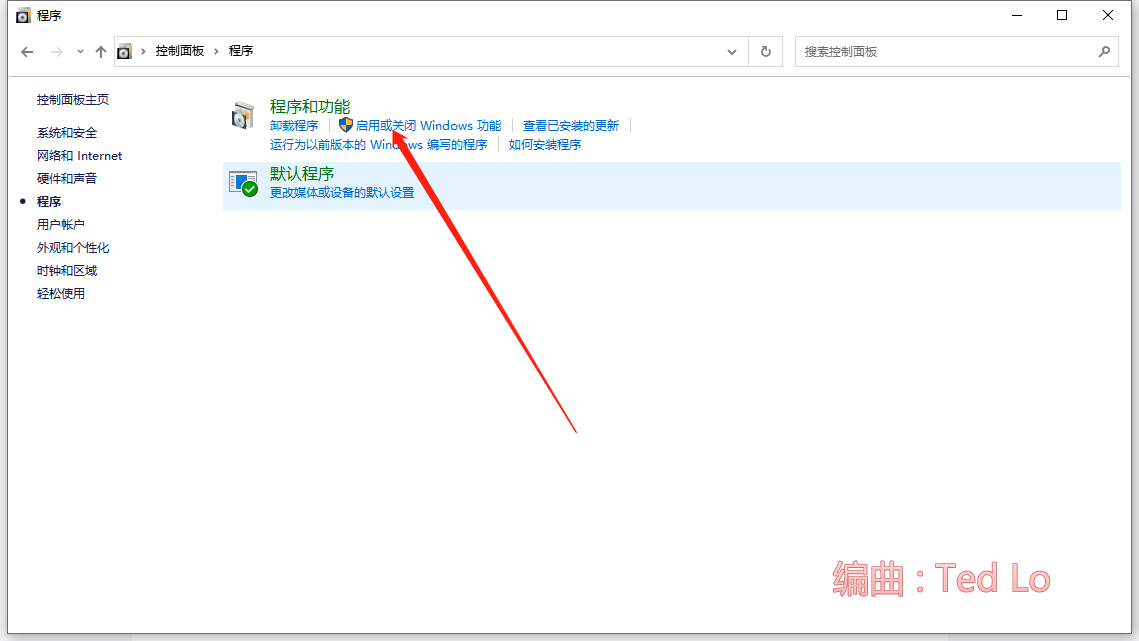The width and height of the screenshot is (1139, 641).
Task: Click the magnifying glass in the search box
Action: 1104,51
